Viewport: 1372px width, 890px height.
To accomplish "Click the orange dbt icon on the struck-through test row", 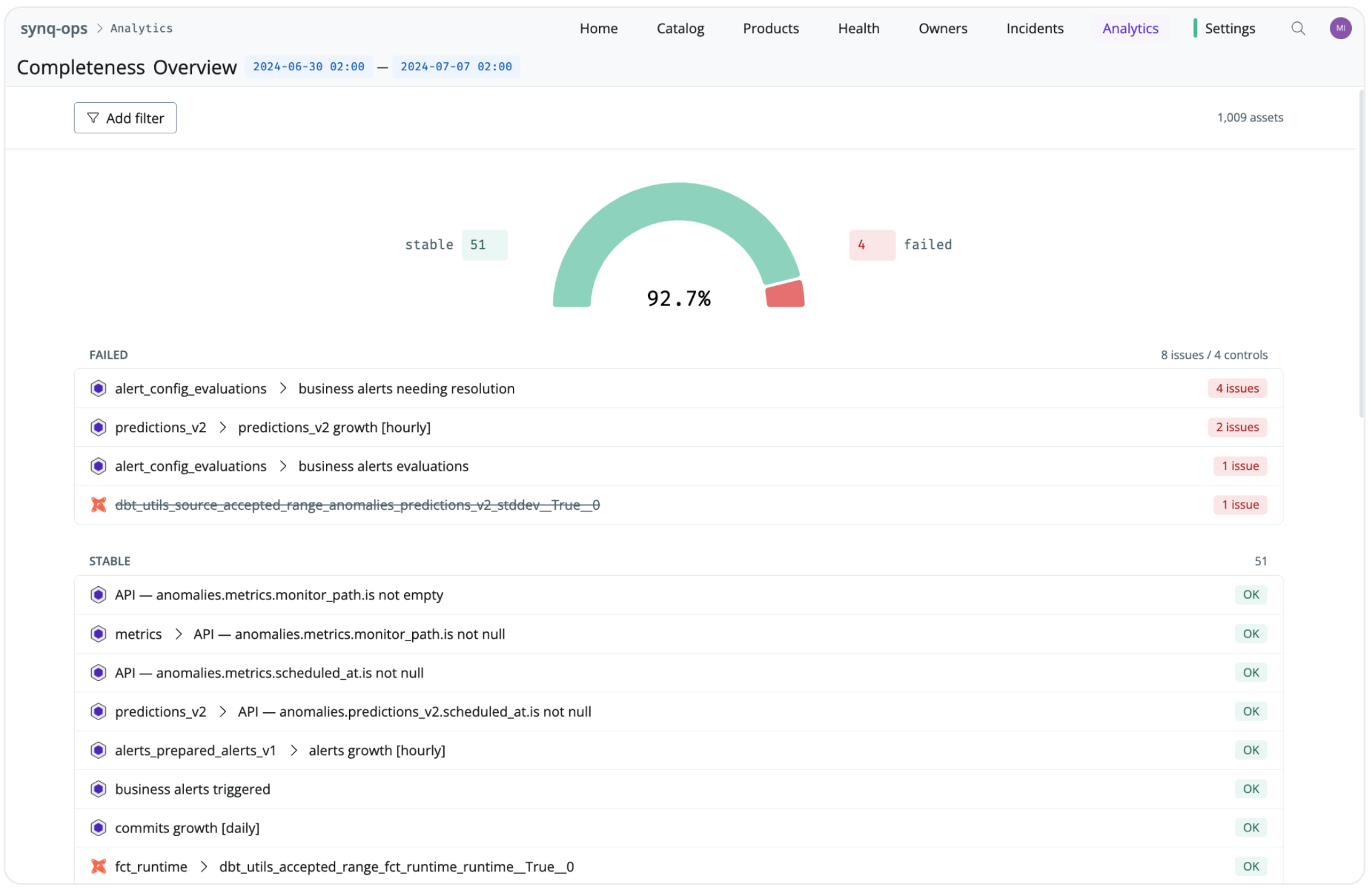I will click(98, 504).
